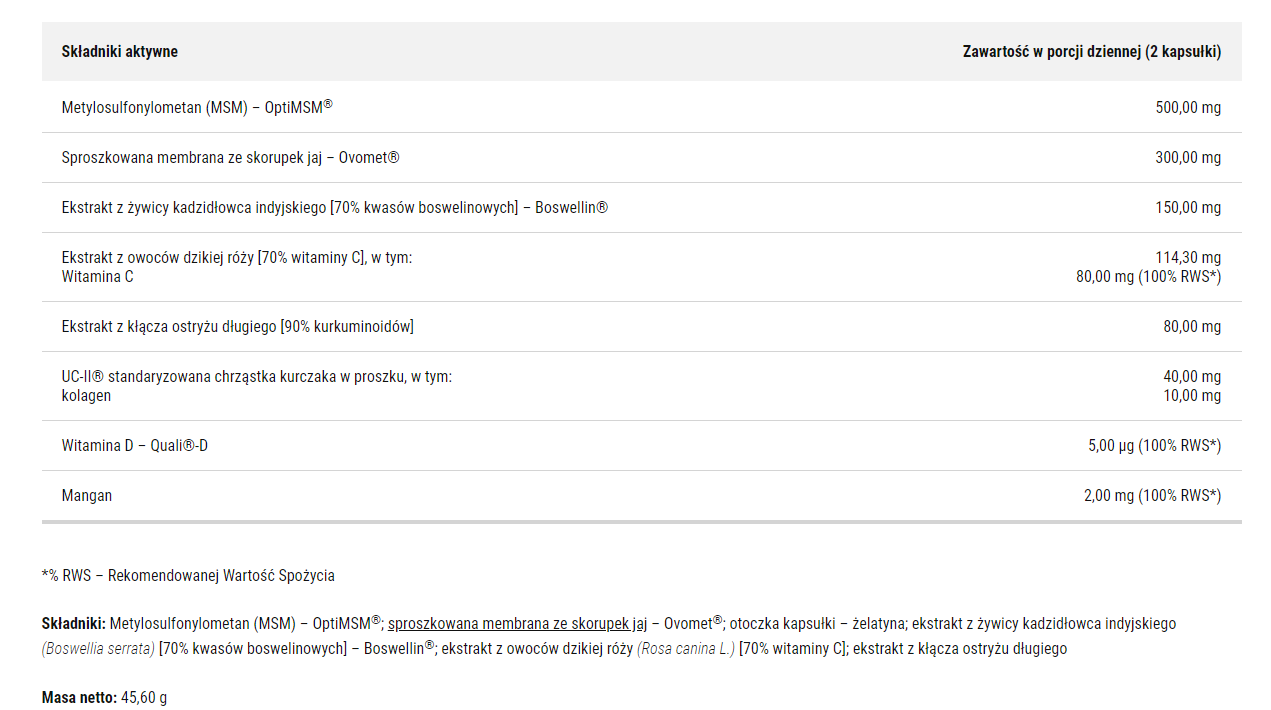Click the 'Witamina C' sub-row label
This screenshot has width=1271, height=710.
pos(97,277)
